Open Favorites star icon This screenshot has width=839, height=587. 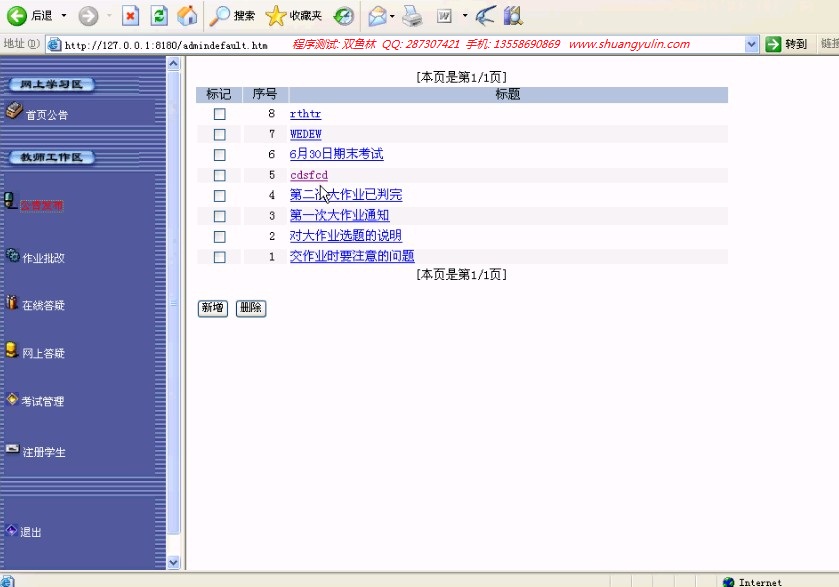pyautogui.click(x=276, y=16)
